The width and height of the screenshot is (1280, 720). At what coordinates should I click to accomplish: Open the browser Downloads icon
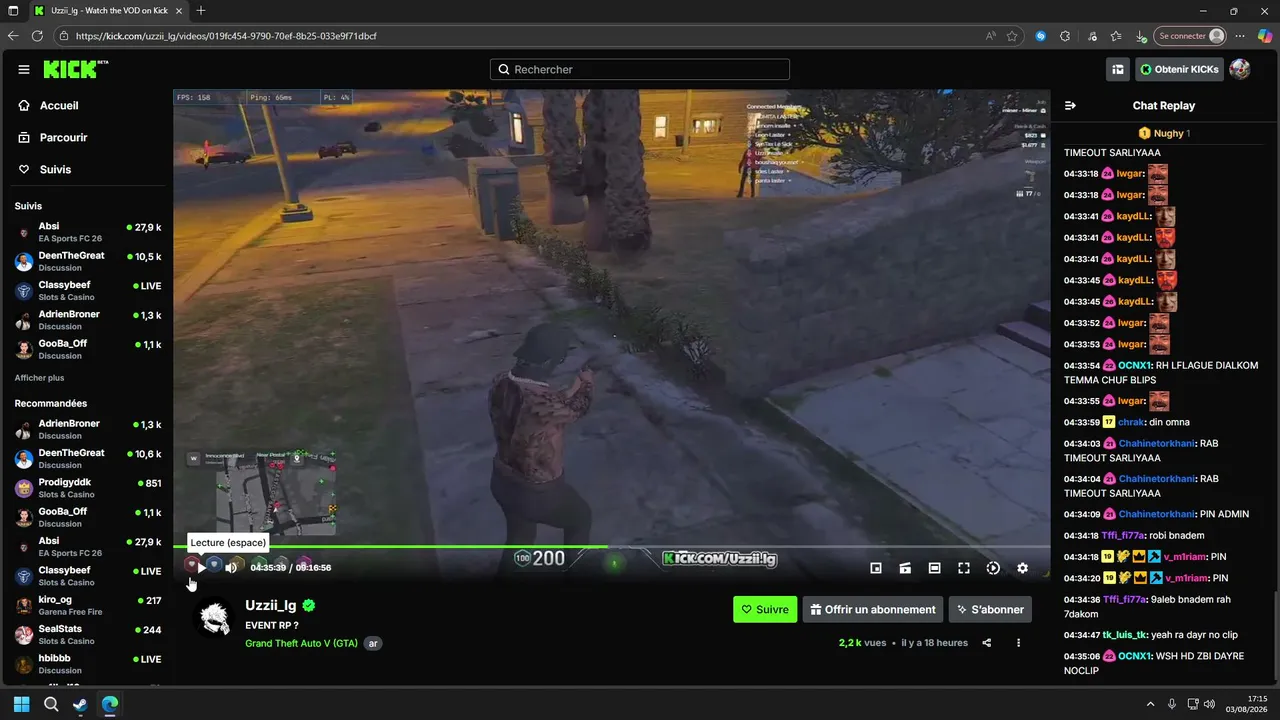pos(1141,36)
